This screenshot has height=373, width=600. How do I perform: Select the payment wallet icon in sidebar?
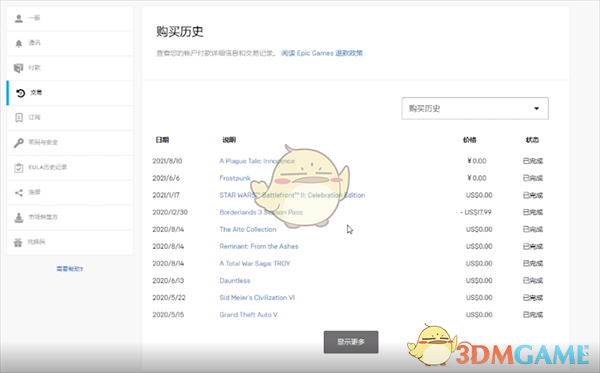click(x=18, y=68)
